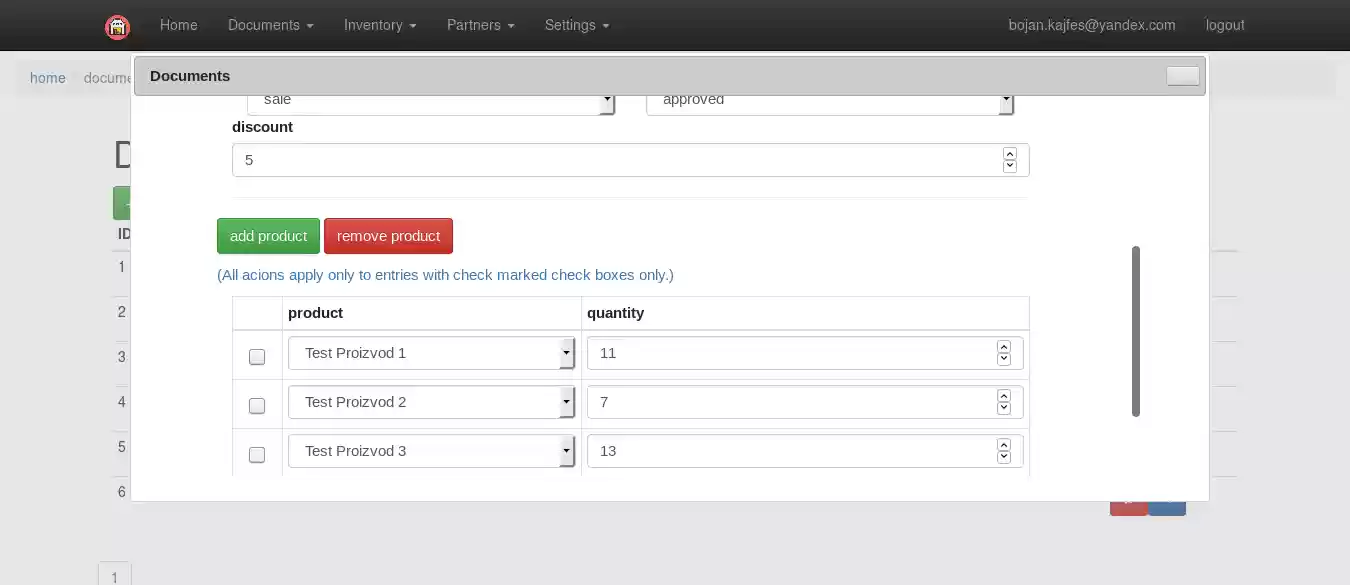Increase Test Proizvod 1 quantity with the stepper

[1003, 348]
